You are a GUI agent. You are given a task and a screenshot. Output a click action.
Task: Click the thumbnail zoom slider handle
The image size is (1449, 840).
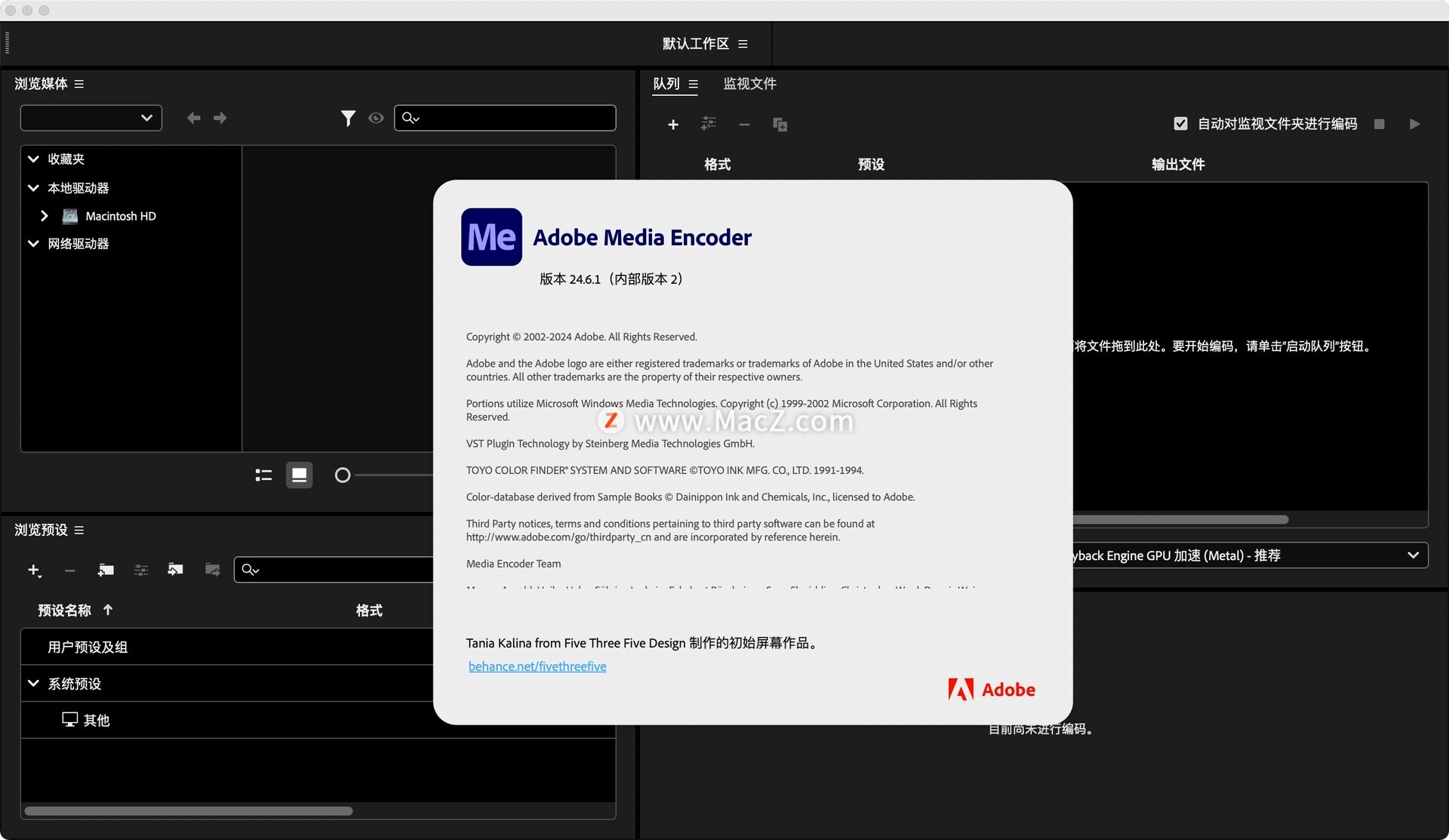343,475
